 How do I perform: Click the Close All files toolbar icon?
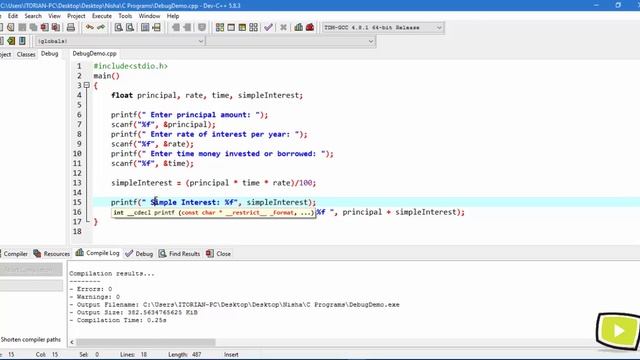[56, 27]
